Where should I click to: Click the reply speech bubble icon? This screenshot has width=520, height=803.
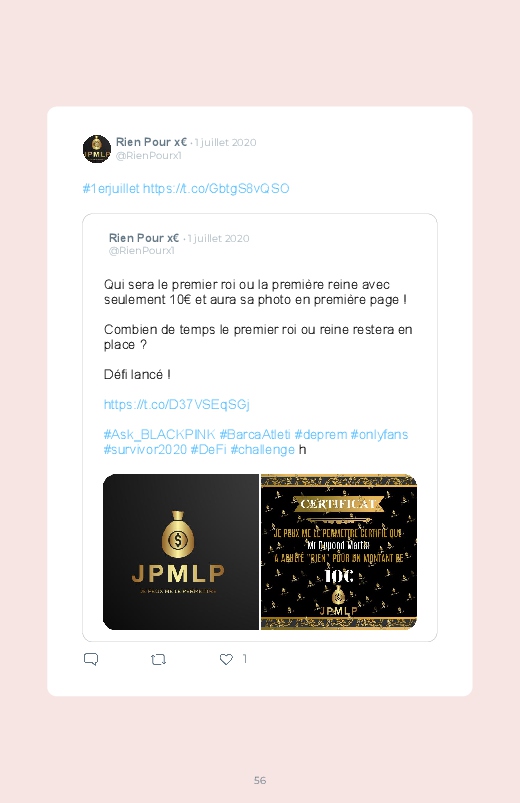(x=91, y=659)
